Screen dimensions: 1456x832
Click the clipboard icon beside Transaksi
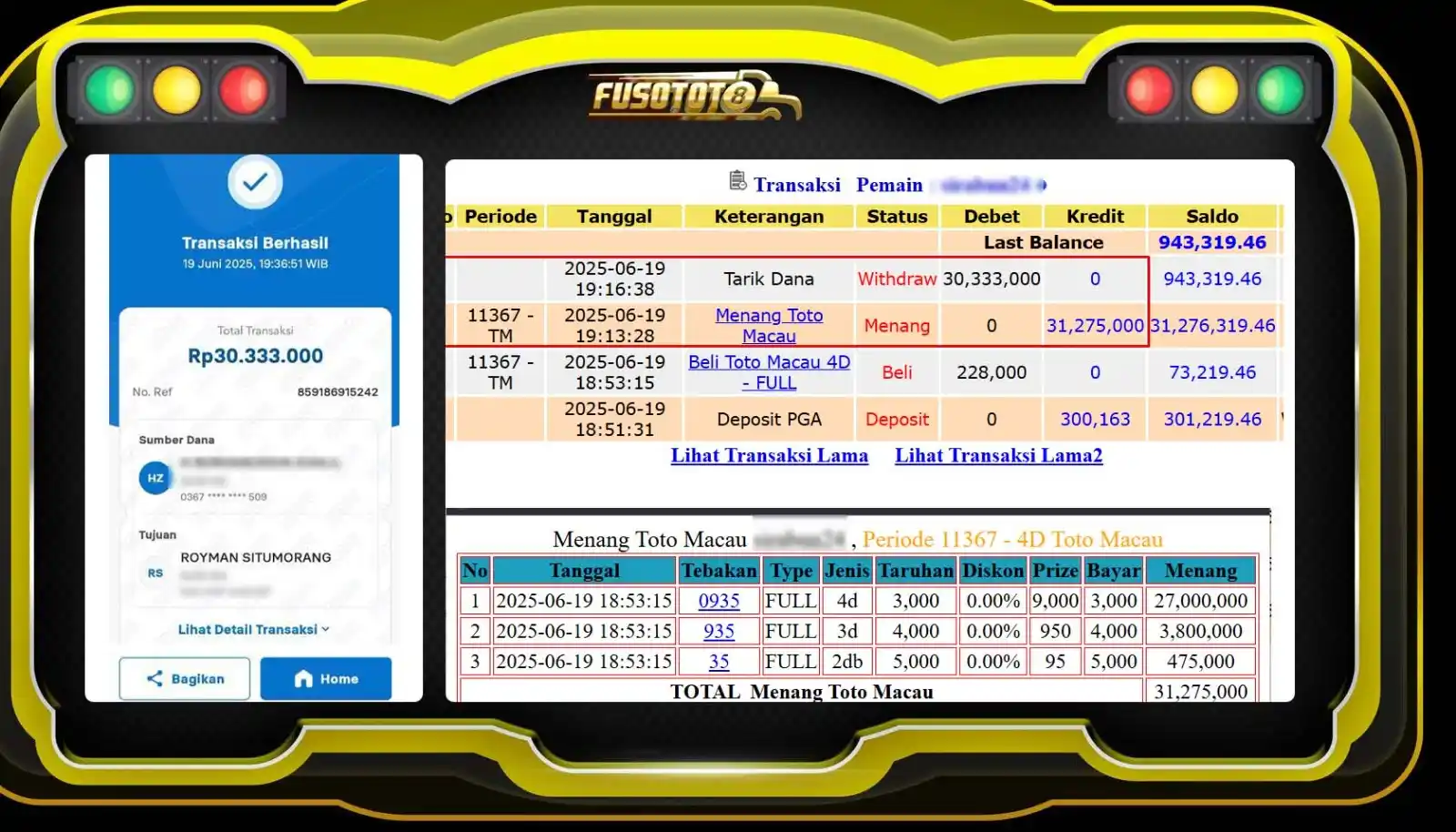click(738, 182)
